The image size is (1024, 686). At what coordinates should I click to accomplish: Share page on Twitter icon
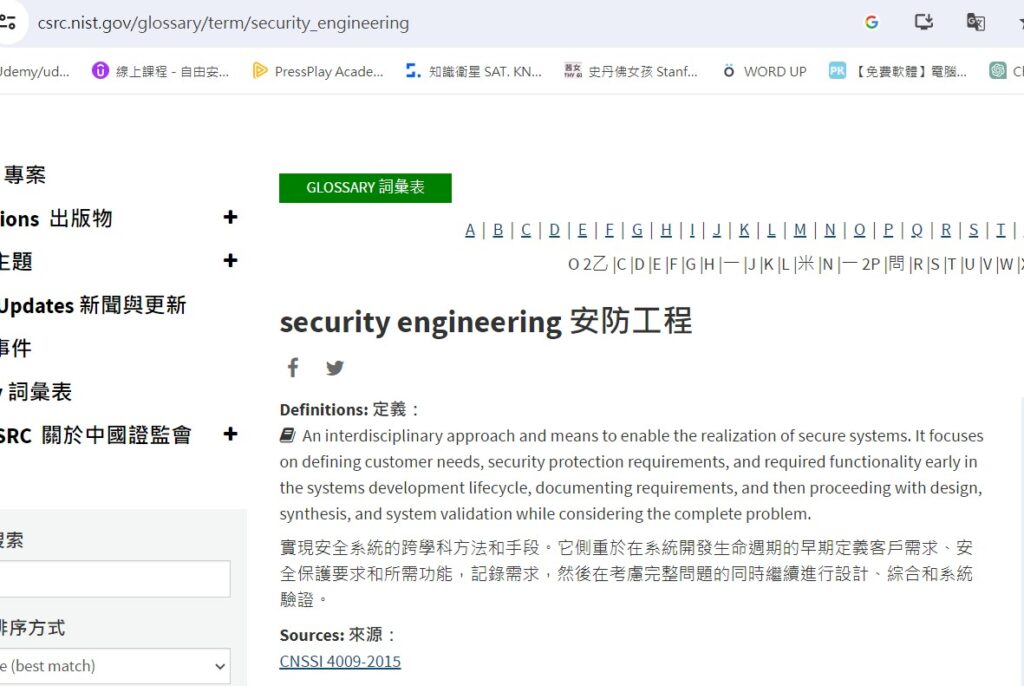[x=335, y=368]
